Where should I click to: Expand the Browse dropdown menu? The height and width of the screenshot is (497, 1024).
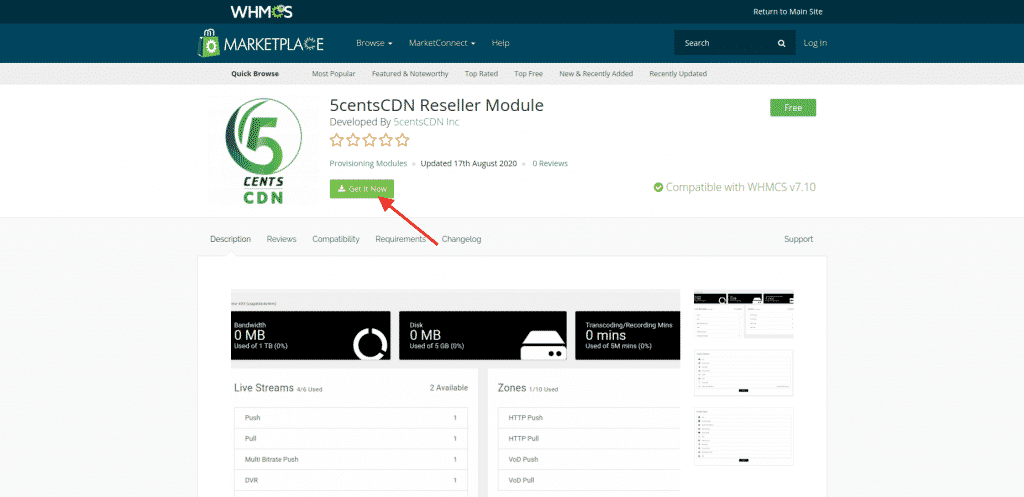click(x=374, y=43)
